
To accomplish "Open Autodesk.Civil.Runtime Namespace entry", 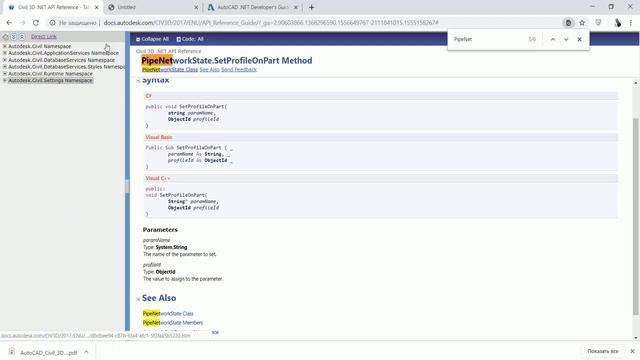I will coord(50,74).
